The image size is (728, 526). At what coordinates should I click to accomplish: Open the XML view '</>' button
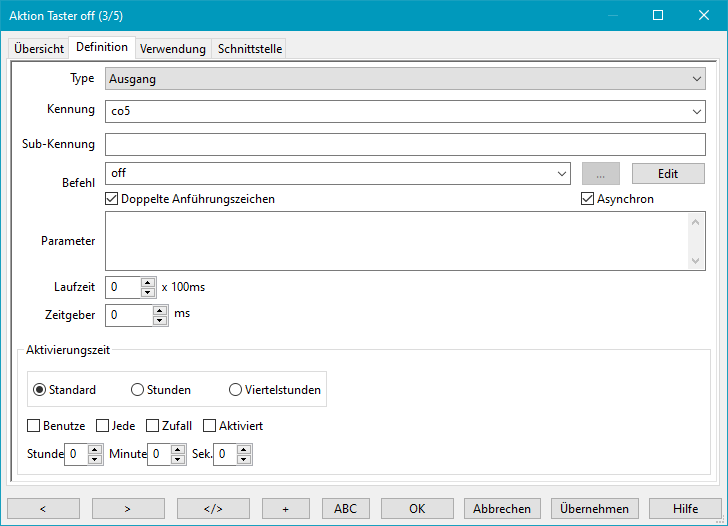(213, 508)
